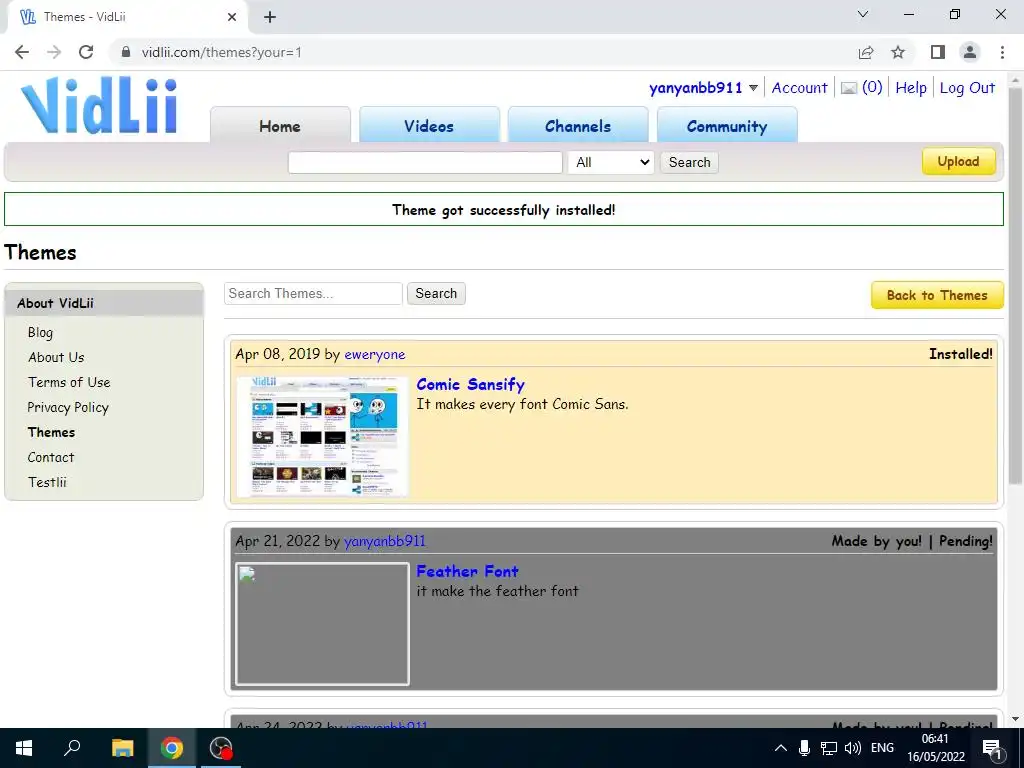Image resolution: width=1024 pixels, height=768 pixels.
Task: Click the ENG language indicator
Action: [x=882, y=748]
